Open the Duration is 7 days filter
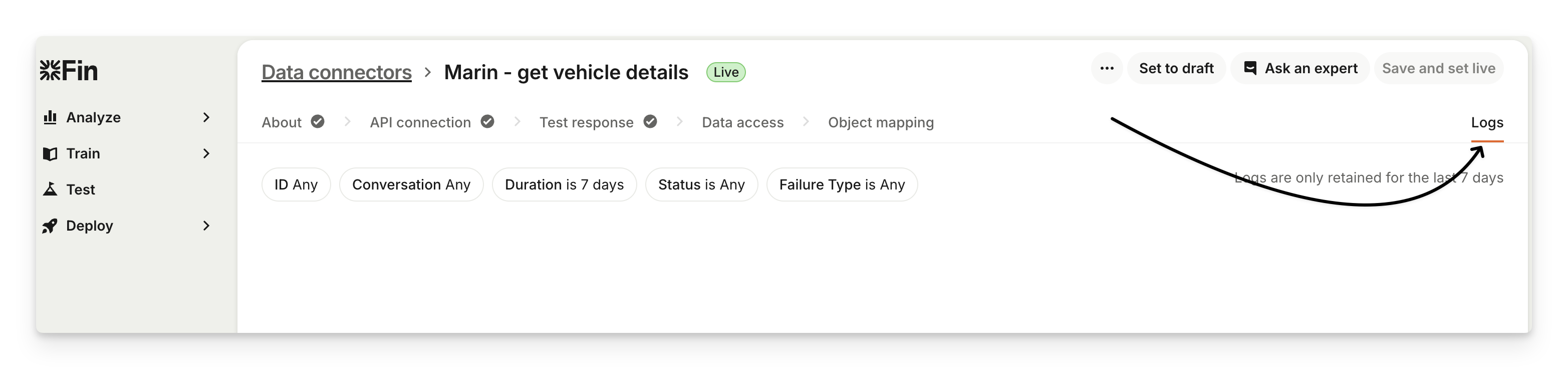 (x=564, y=184)
